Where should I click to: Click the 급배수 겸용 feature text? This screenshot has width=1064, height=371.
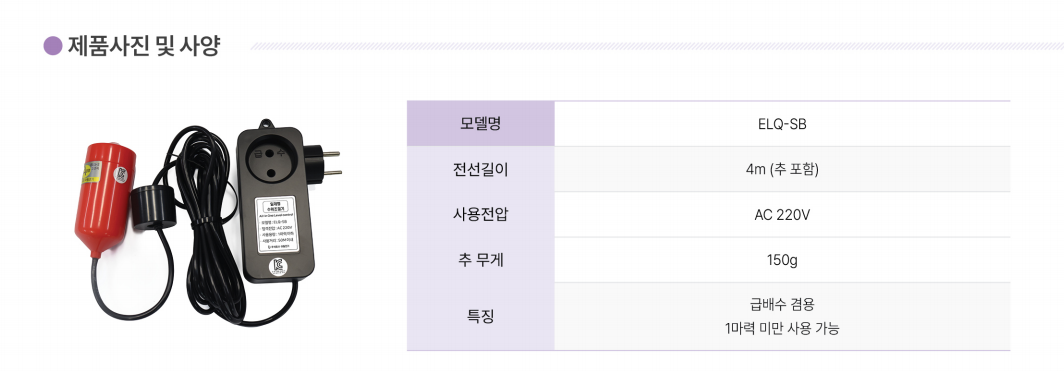click(x=782, y=304)
